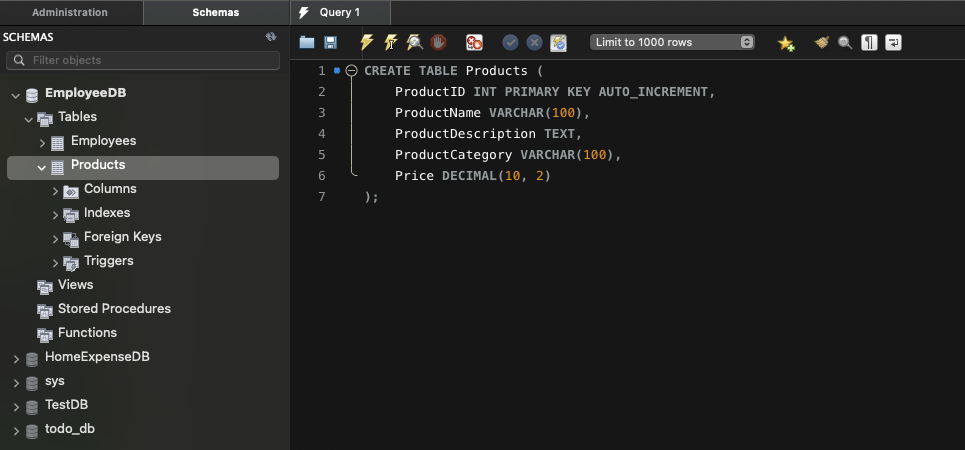Toggle invisible characters with the pilcrow icon
This screenshot has height=450, width=965.
(x=870, y=43)
